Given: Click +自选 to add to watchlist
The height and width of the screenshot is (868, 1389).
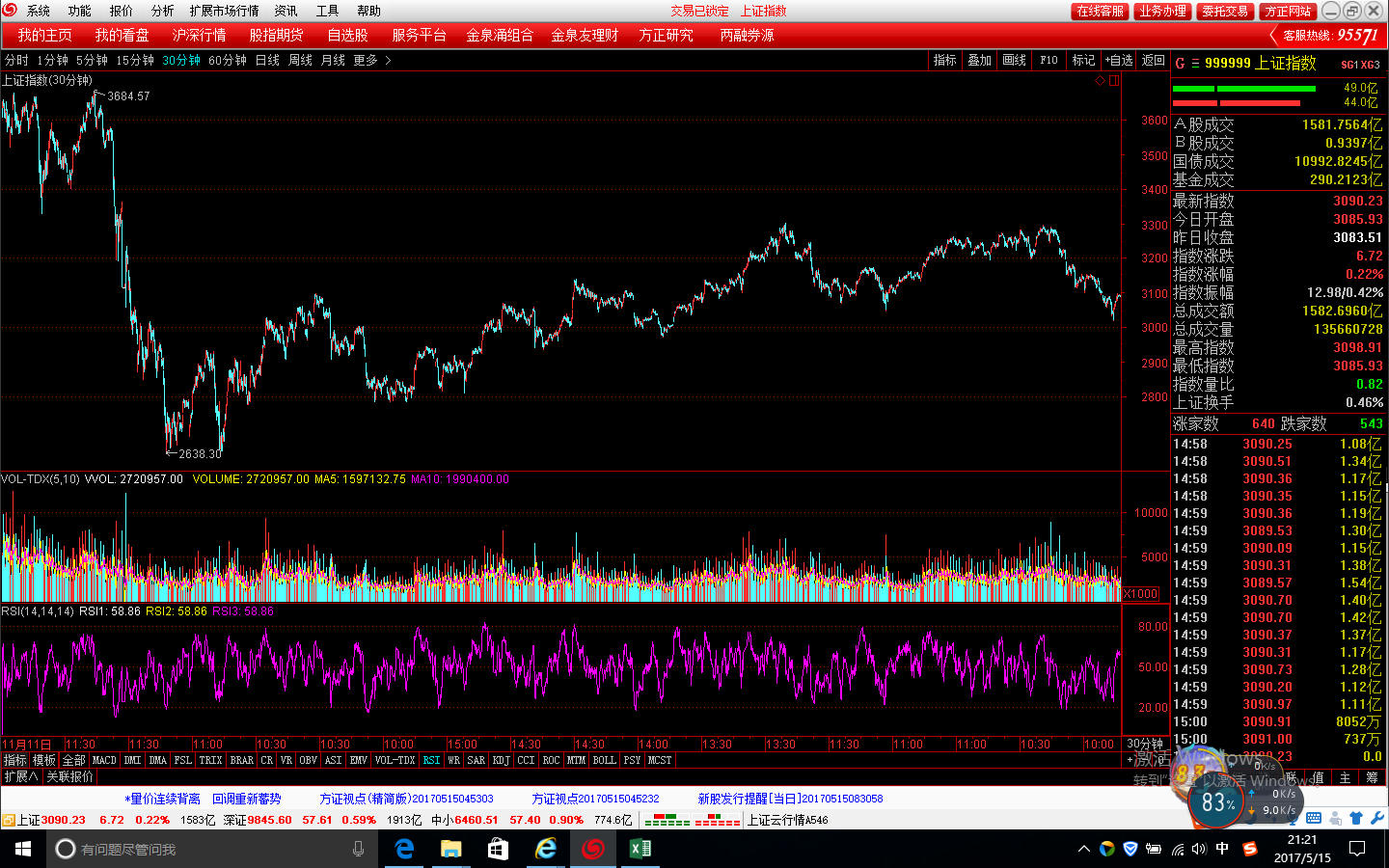Looking at the screenshot, I should [x=1119, y=60].
